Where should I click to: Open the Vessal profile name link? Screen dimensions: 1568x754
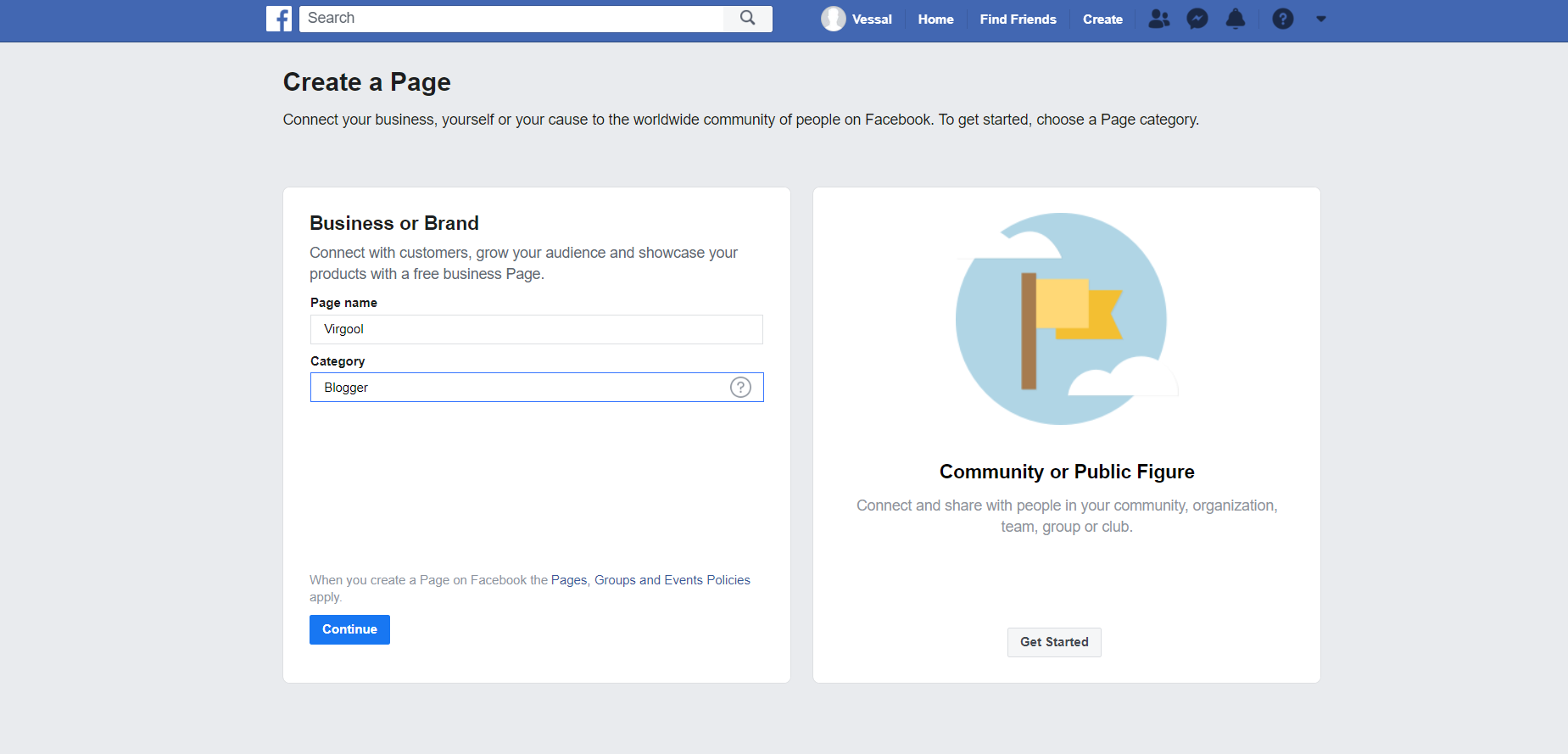tap(872, 19)
